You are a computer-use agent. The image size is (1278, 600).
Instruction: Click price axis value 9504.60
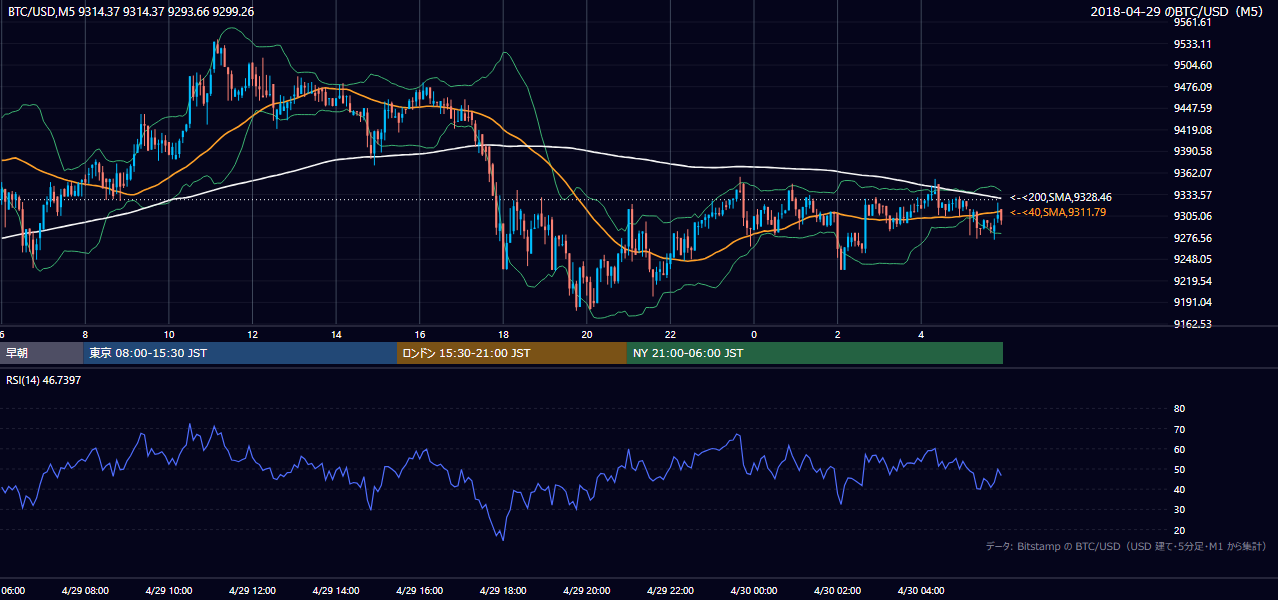point(1193,65)
